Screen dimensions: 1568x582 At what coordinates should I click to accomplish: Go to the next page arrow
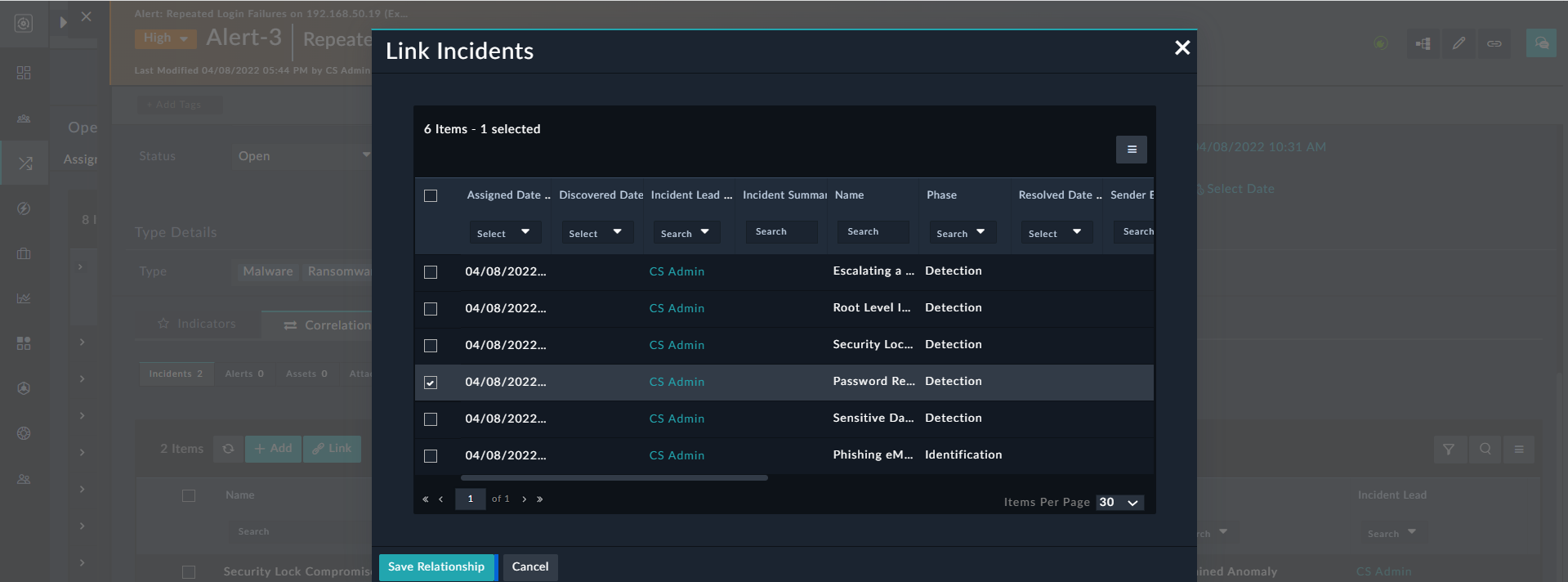click(x=524, y=499)
